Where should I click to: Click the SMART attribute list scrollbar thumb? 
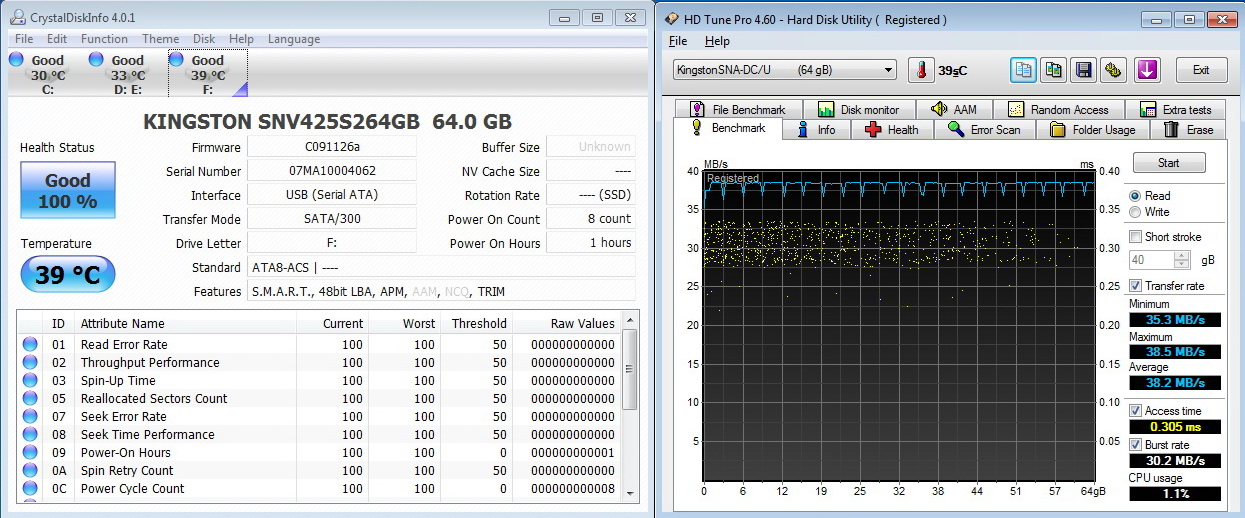pyautogui.click(x=630, y=368)
